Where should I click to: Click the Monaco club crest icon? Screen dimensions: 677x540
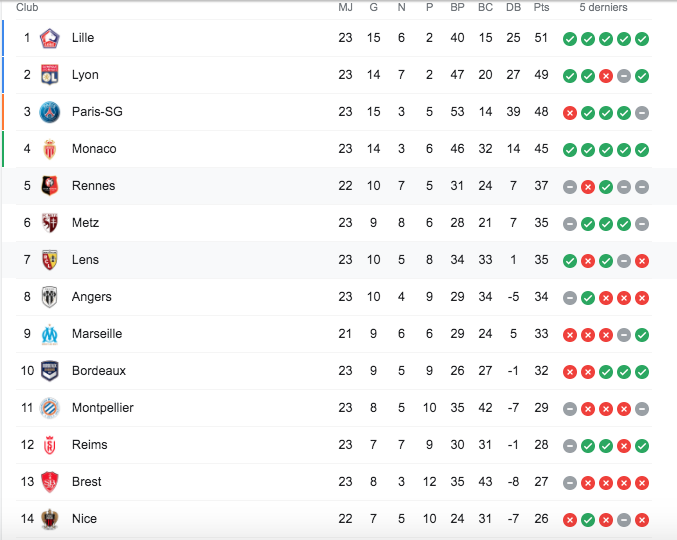pyautogui.click(x=50, y=149)
